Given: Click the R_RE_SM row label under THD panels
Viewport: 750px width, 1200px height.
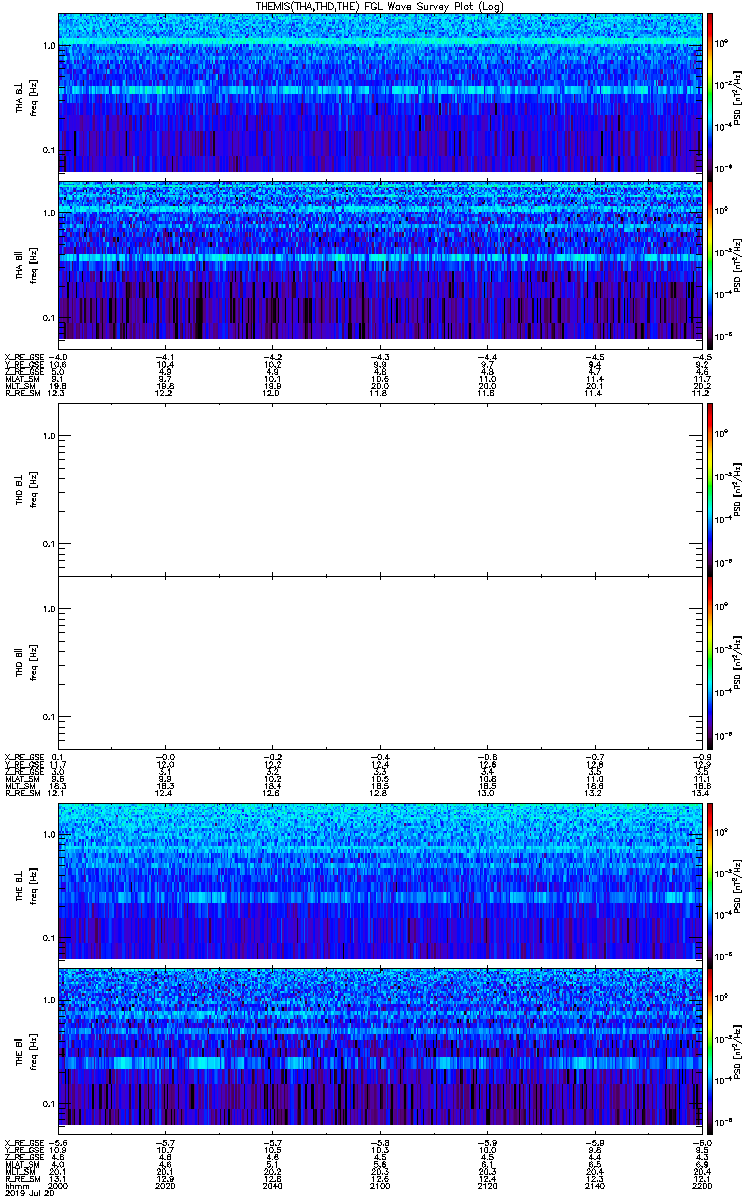Looking at the screenshot, I should 21,792.
